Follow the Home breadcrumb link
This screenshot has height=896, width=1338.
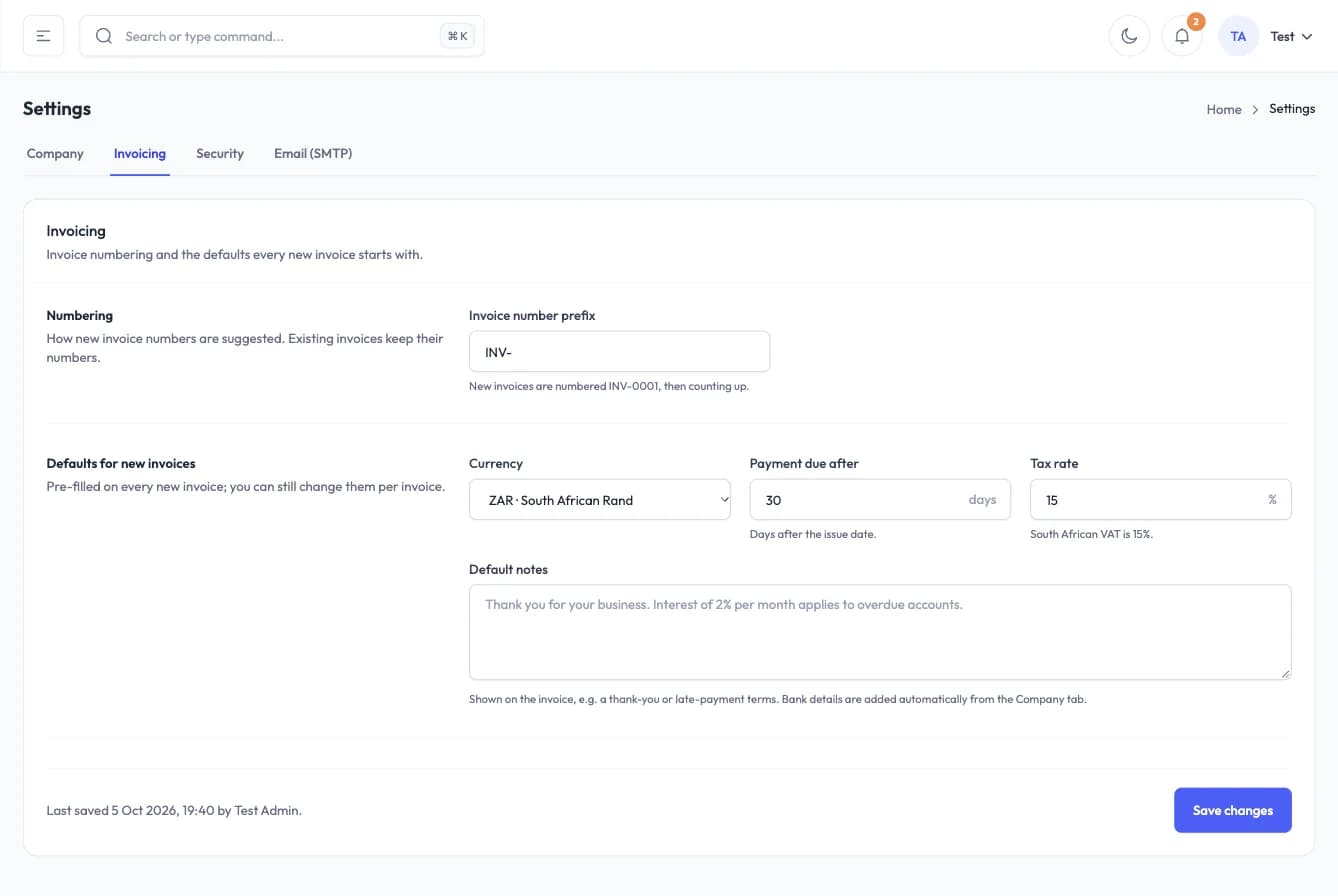tap(1224, 110)
